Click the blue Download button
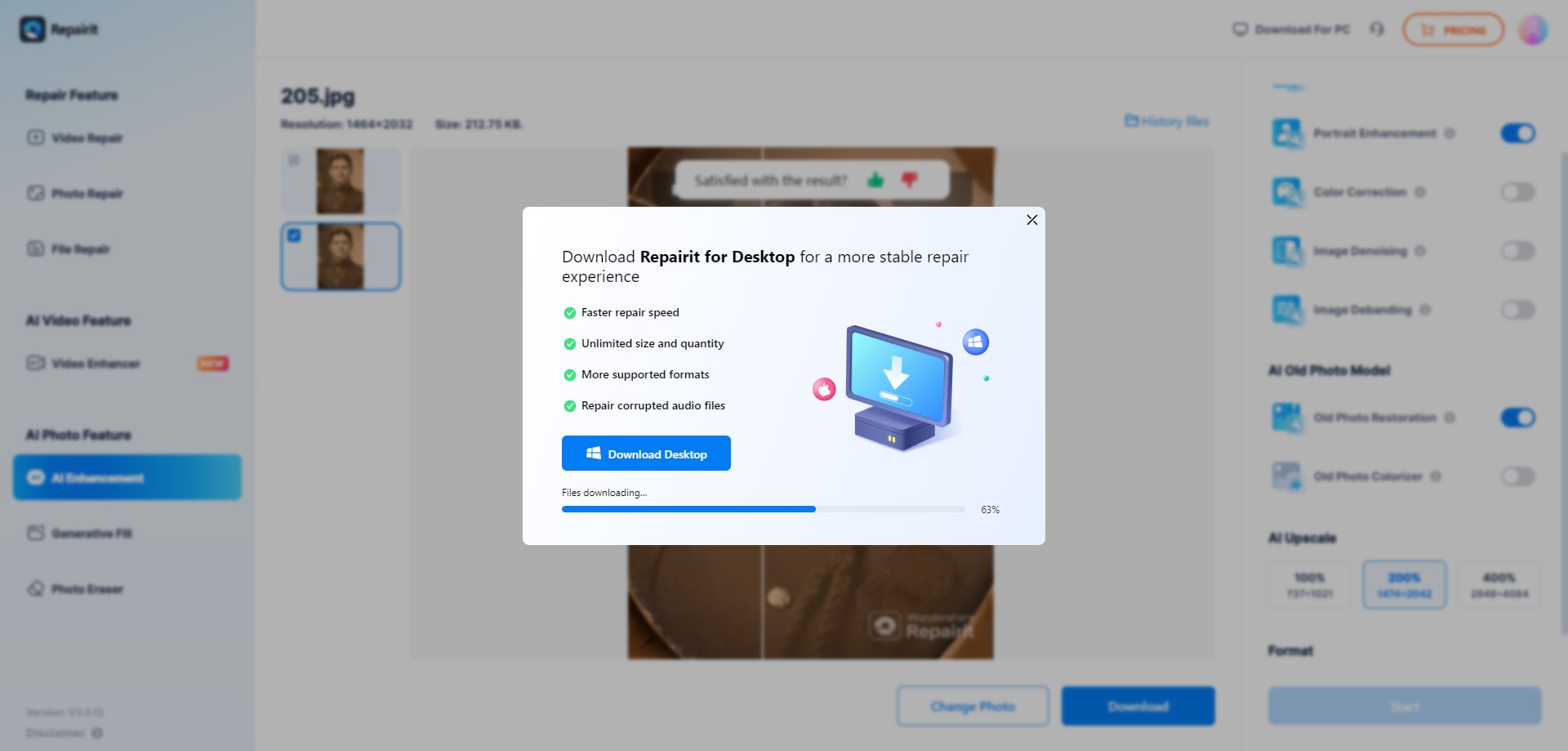This screenshot has width=1568, height=751. [1138, 706]
